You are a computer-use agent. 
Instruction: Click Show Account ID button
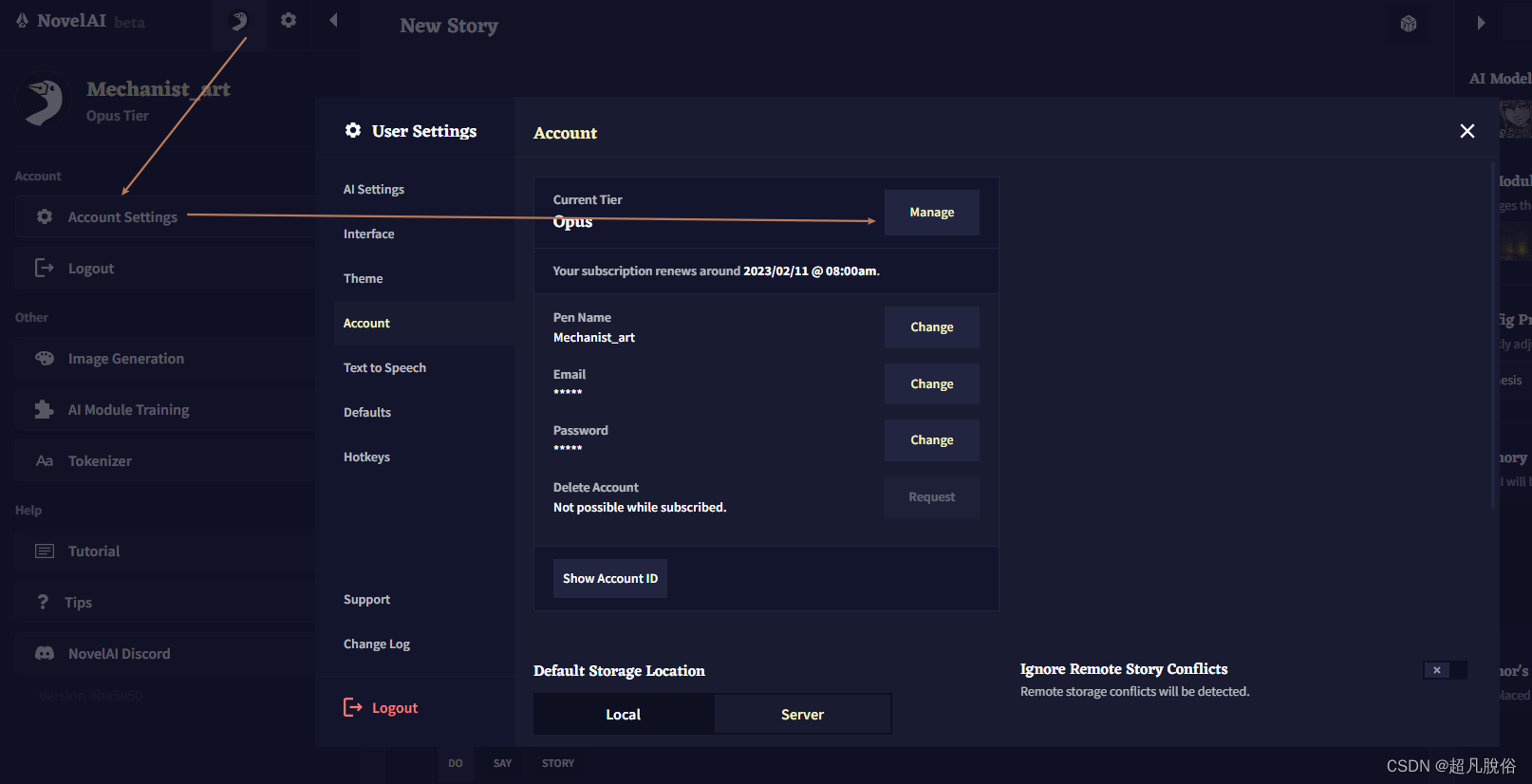point(610,579)
